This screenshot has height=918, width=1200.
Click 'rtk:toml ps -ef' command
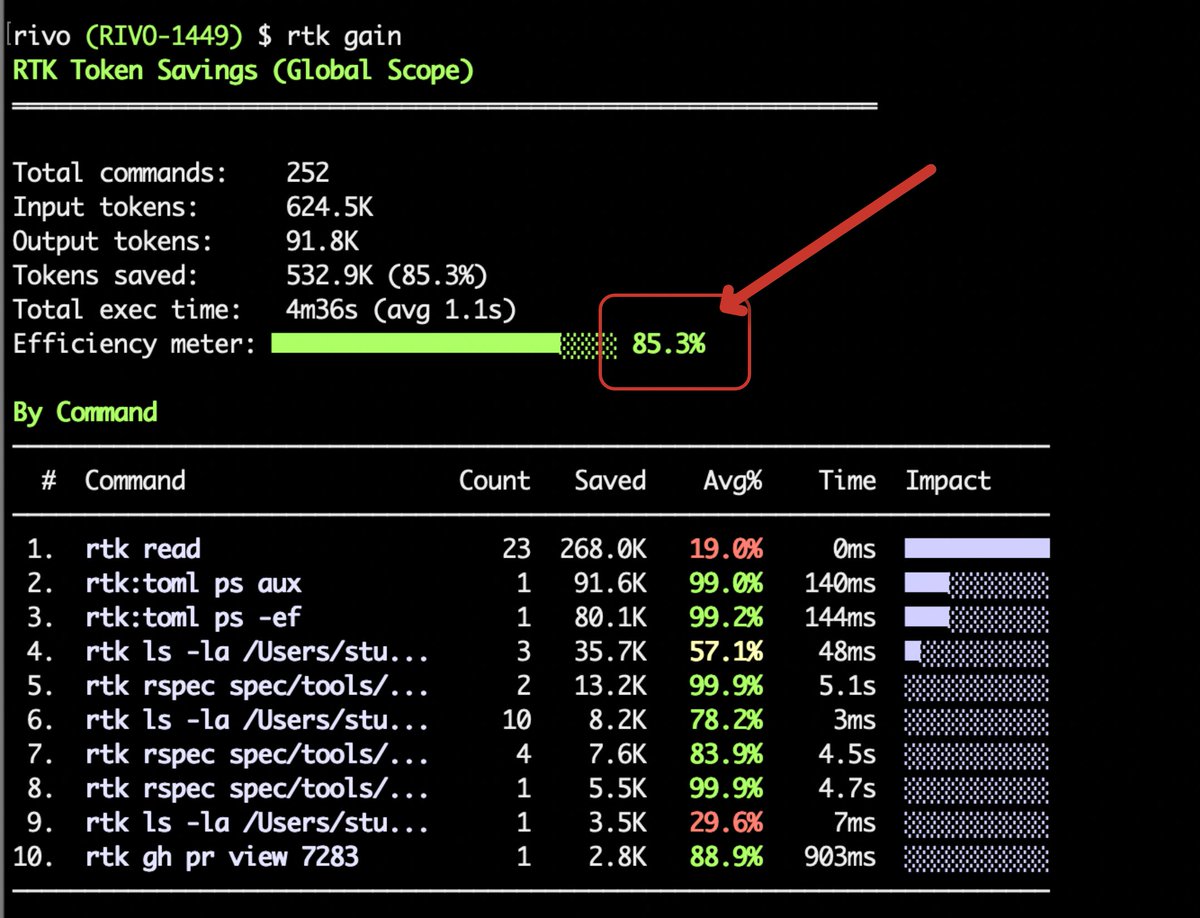[193, 617]
